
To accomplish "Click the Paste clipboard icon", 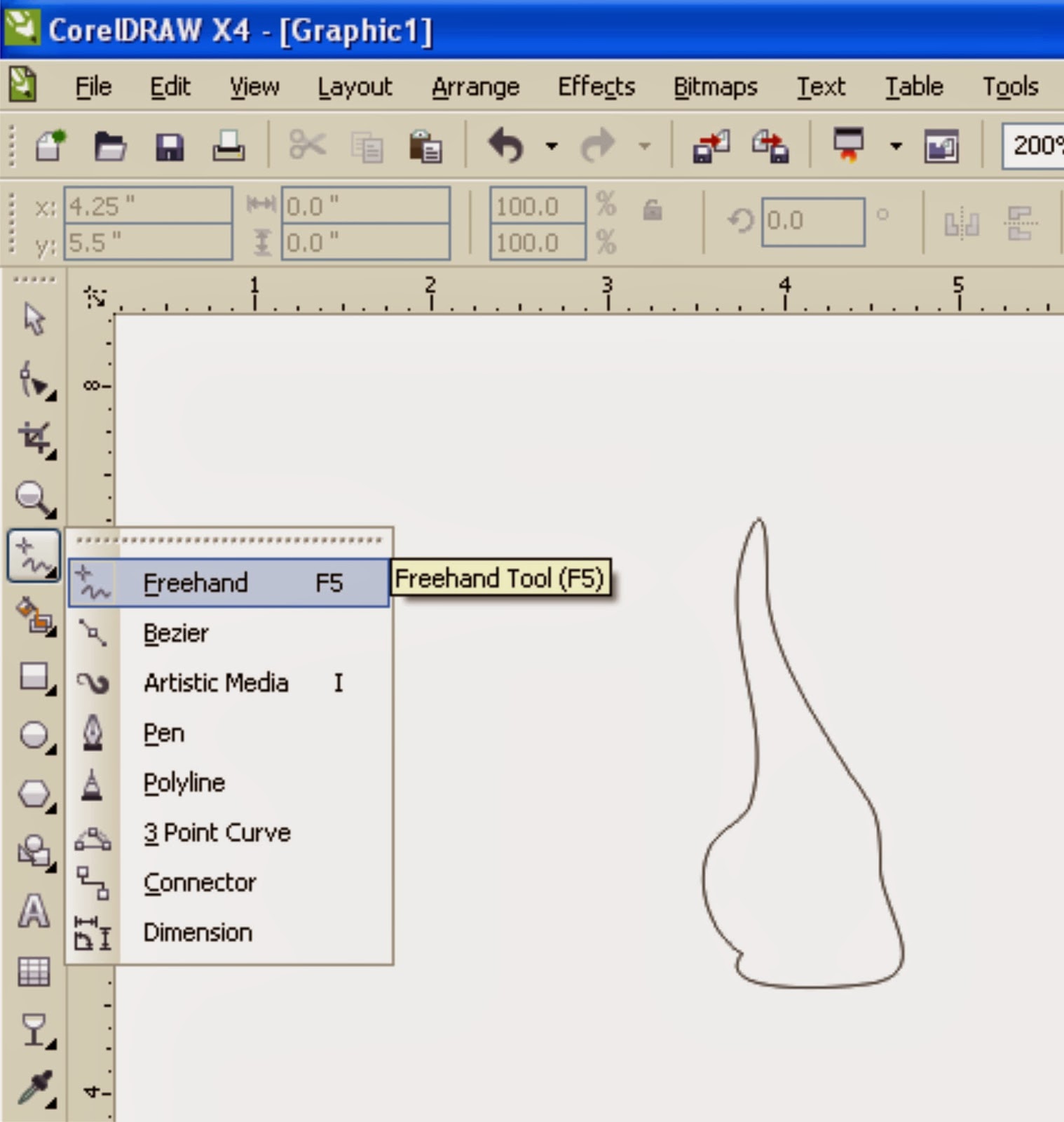I will coord(425,146).
